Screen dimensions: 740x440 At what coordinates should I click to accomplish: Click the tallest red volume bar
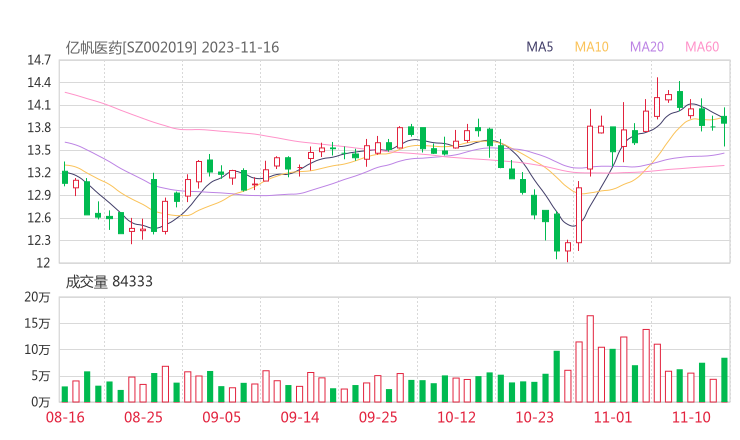[x=590, y=359]
